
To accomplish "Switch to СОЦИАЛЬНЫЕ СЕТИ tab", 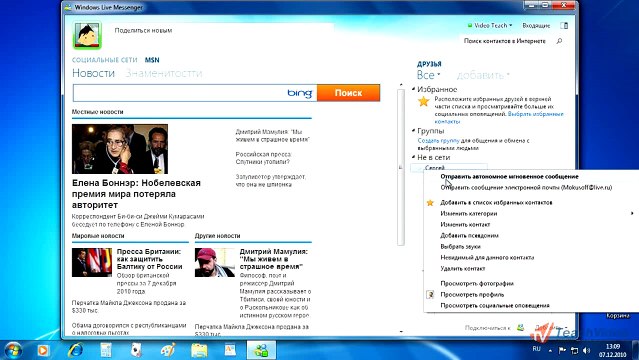I will (x=104, y=60).
